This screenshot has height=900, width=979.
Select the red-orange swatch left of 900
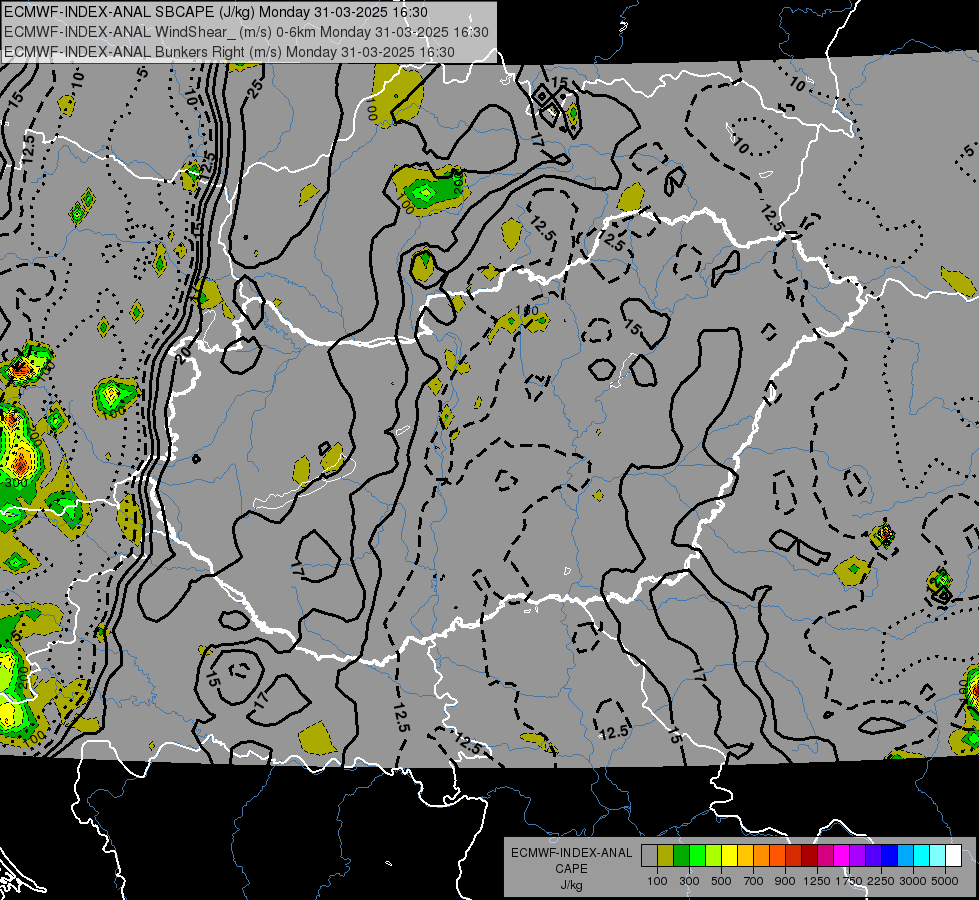coord(777,855)
